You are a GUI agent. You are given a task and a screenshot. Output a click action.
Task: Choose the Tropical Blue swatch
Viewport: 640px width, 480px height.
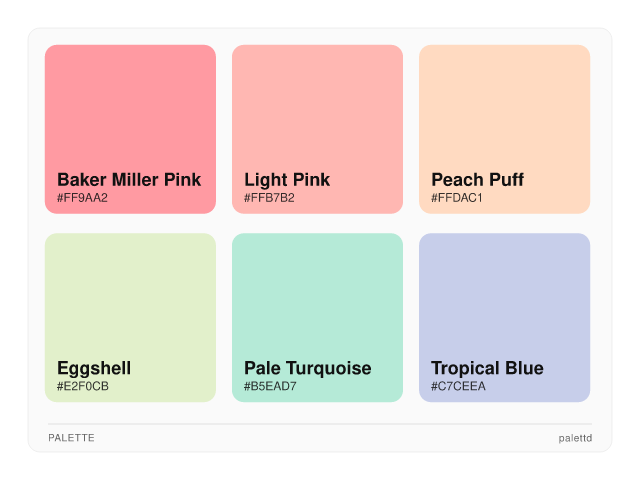(x=504, y=300)
